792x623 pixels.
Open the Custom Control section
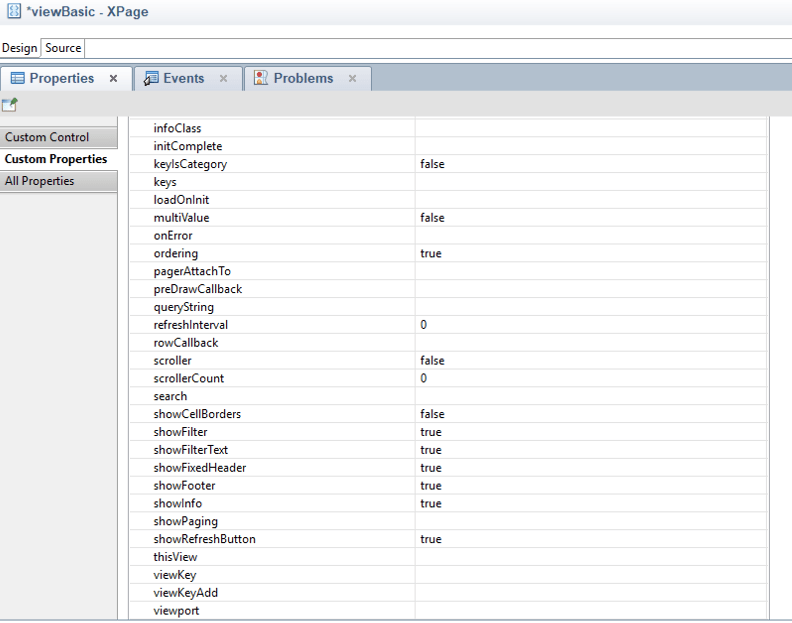[x=47, y=137]
